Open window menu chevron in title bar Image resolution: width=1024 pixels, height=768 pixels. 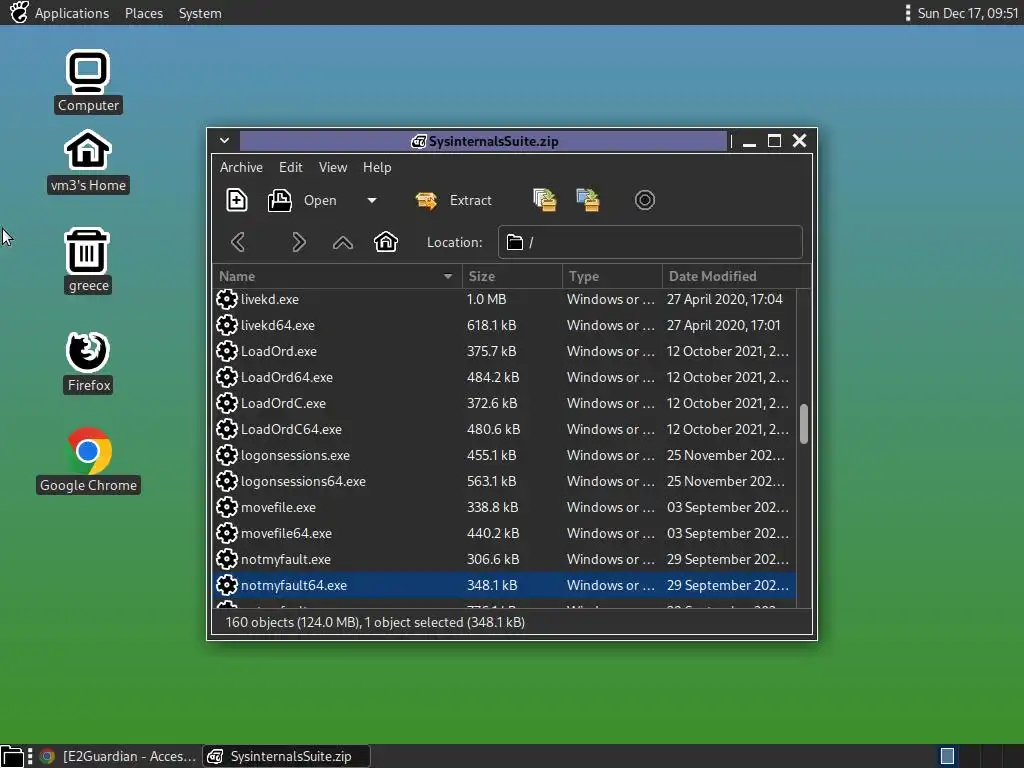[224, 140]
